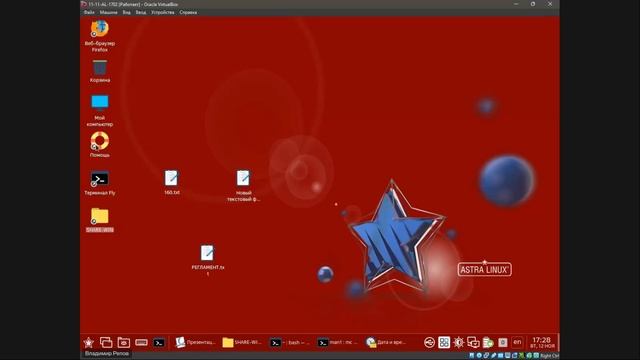Click the brightness tray icon
This screenshot has width=640, height=360.
[459, 342]
